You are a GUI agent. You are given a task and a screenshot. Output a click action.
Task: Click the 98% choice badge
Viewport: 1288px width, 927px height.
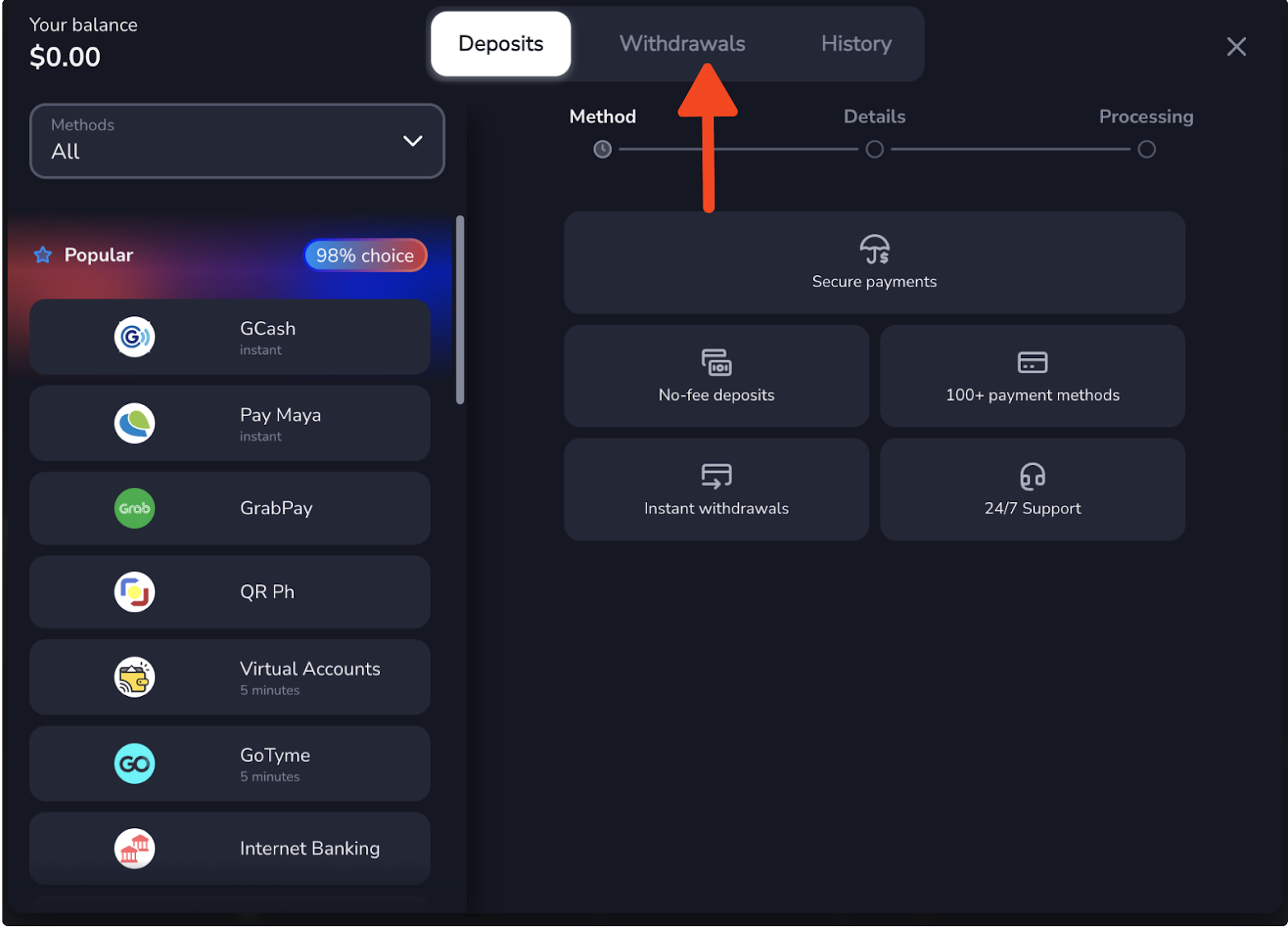point(365,256)
